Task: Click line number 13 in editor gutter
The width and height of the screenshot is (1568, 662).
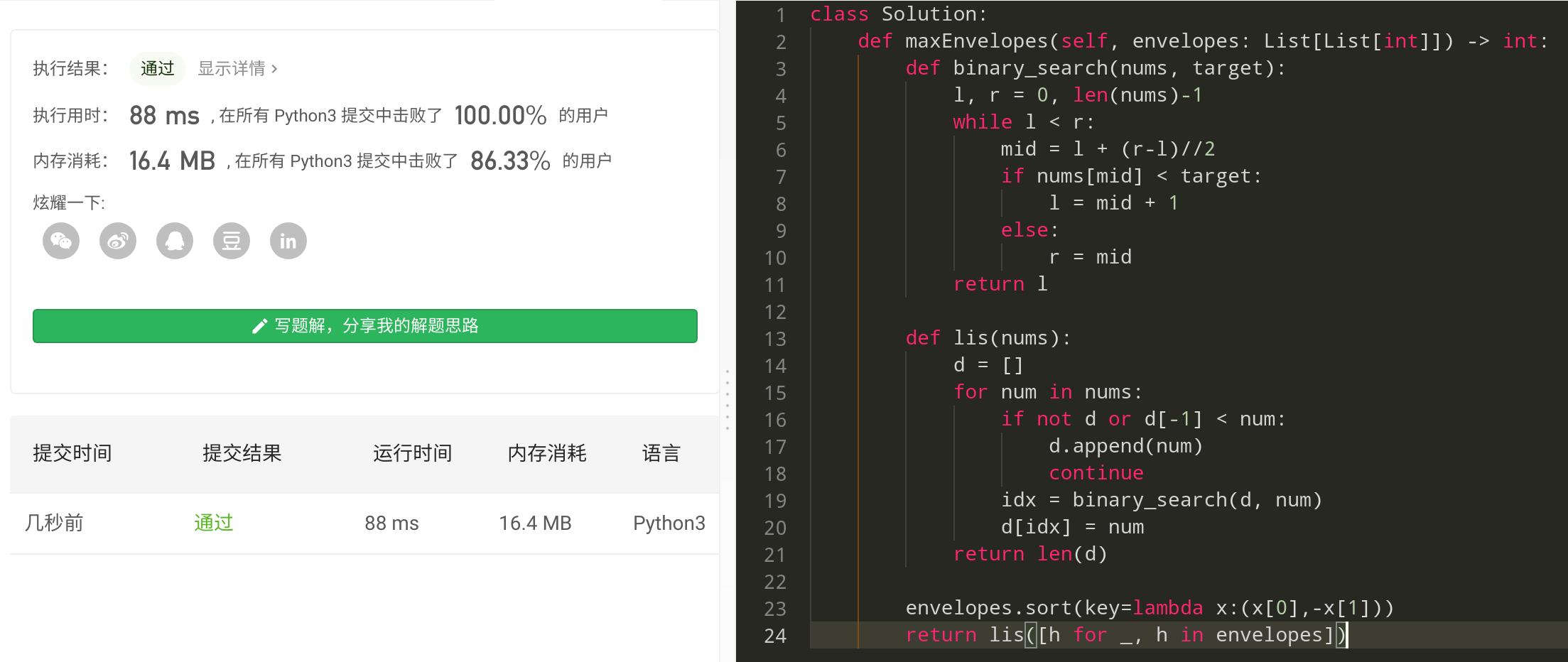Action: (x=775, y=339)
